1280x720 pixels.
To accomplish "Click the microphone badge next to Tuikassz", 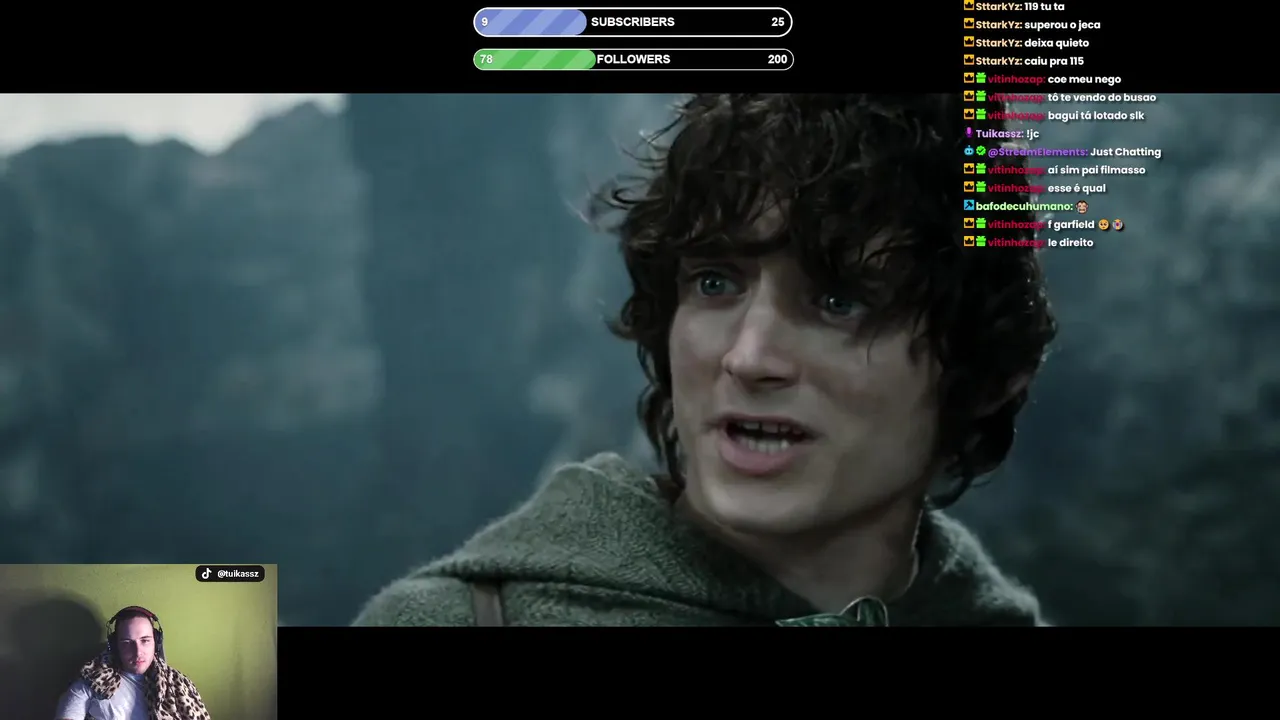I will [969, 133].
